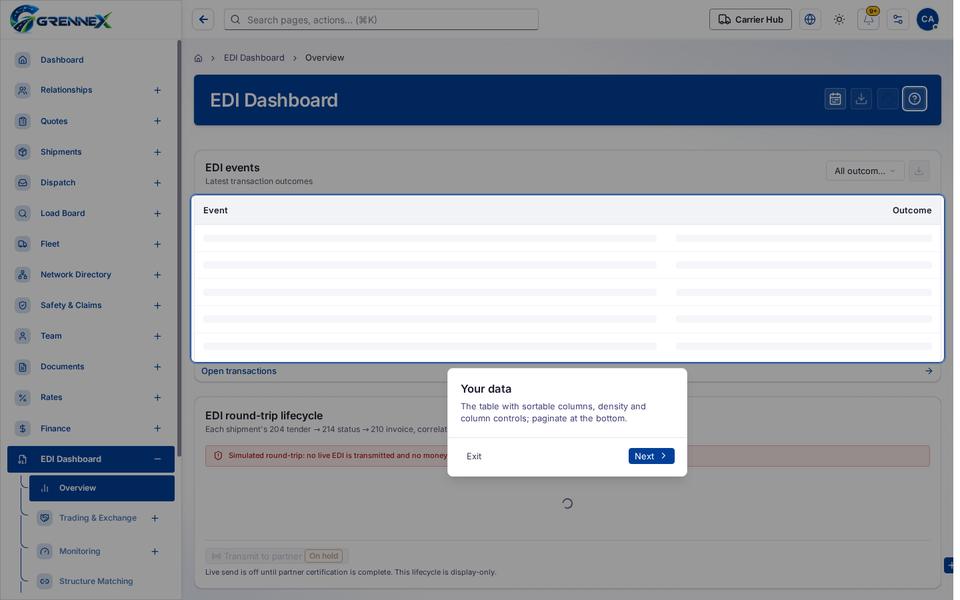Image resolution: width=960 pixels, height=600 pixels.
Task: Exit the Your data tour popup
Action: click(474, 456)
